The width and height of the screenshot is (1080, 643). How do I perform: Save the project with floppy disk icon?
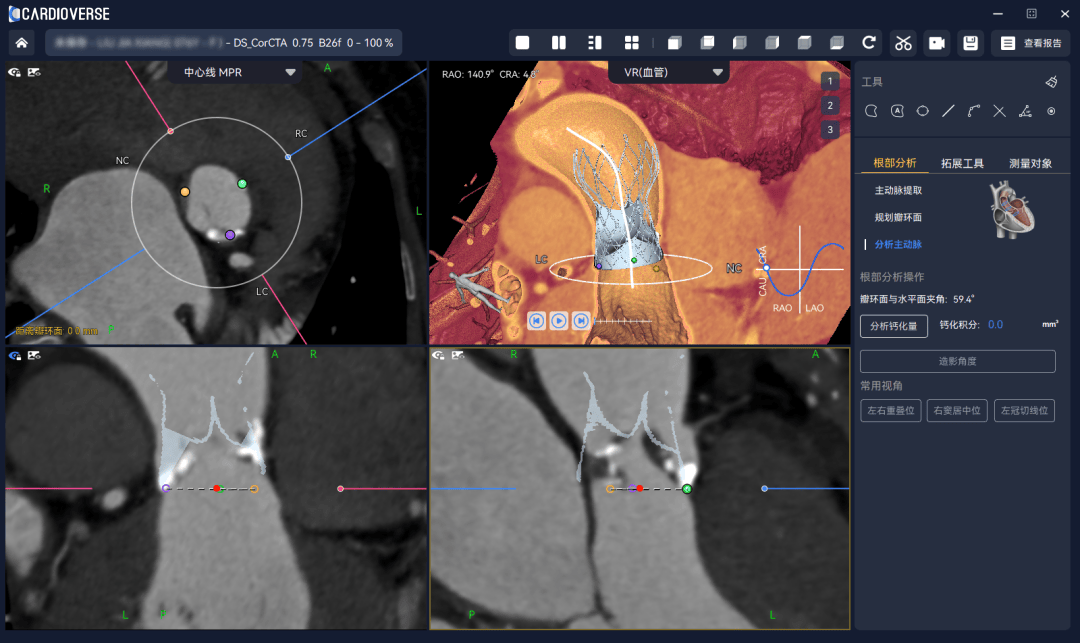coord(969,43)
